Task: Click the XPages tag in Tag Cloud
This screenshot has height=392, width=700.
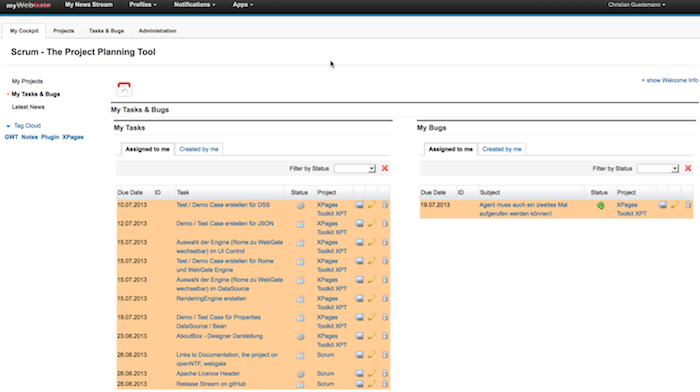Action: pos(73,137)
